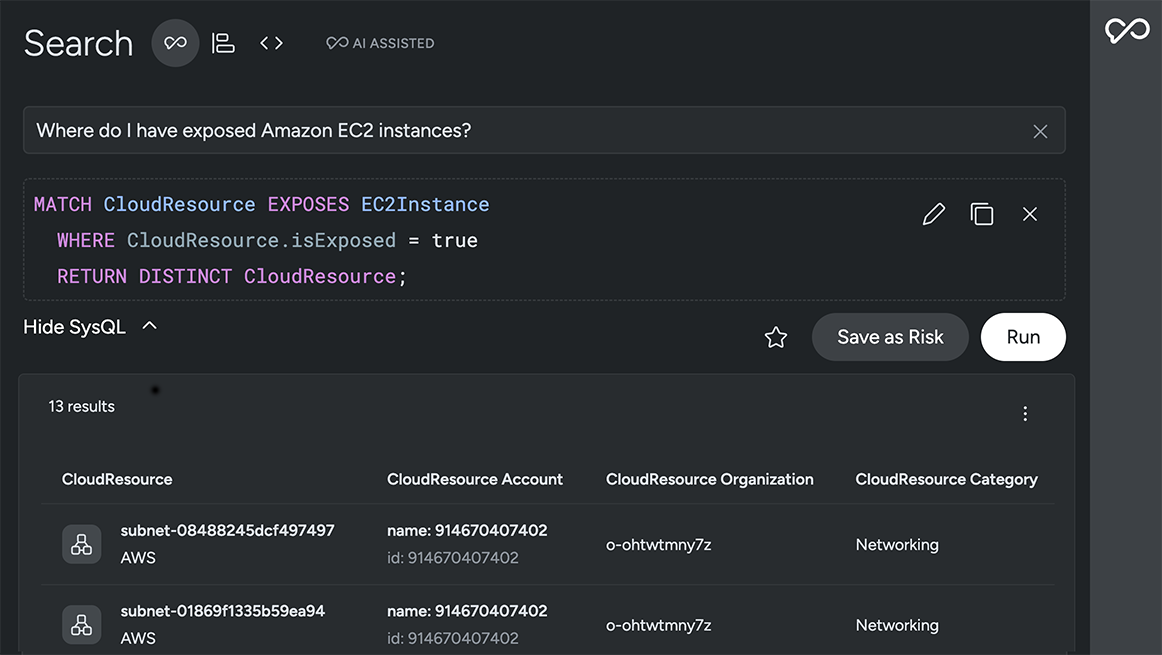Edit the SysQL query with pencil icon
Viewport: 1162px width, 655px height.
point(934,214)
